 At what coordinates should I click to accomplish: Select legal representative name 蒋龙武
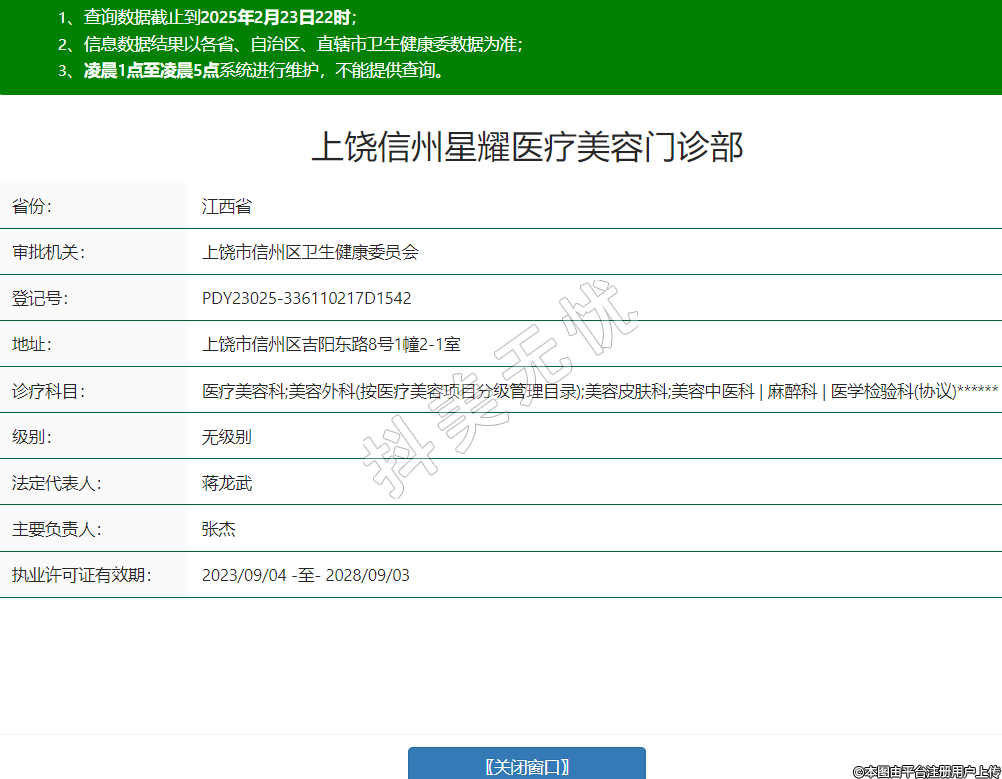(227, 483)
